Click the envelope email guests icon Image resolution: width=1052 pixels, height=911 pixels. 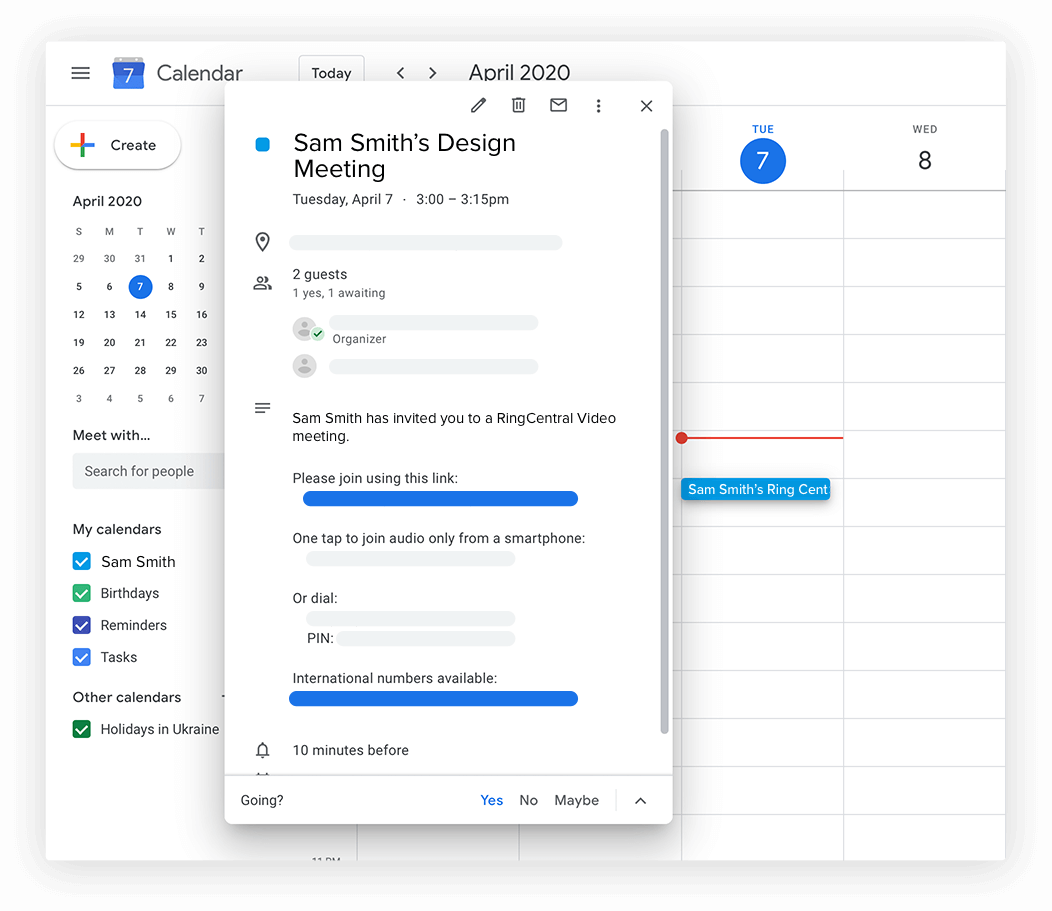pyautogui.click(x=558, y=106)
